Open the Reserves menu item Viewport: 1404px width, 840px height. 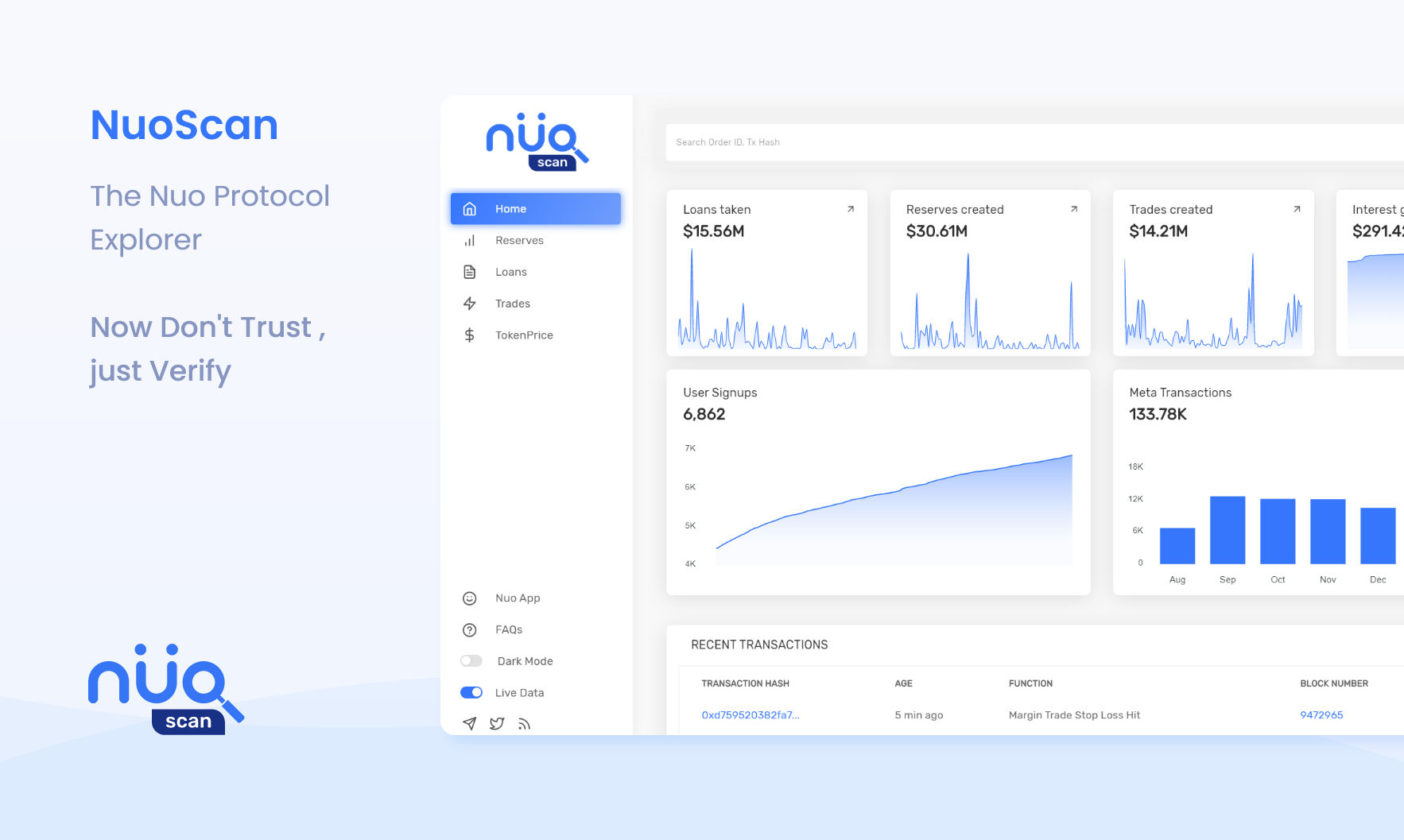pos(536,241)
